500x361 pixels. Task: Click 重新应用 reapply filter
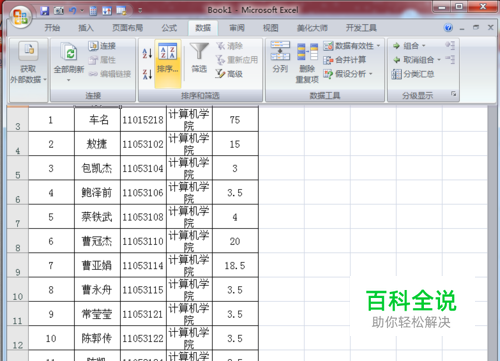237,60
